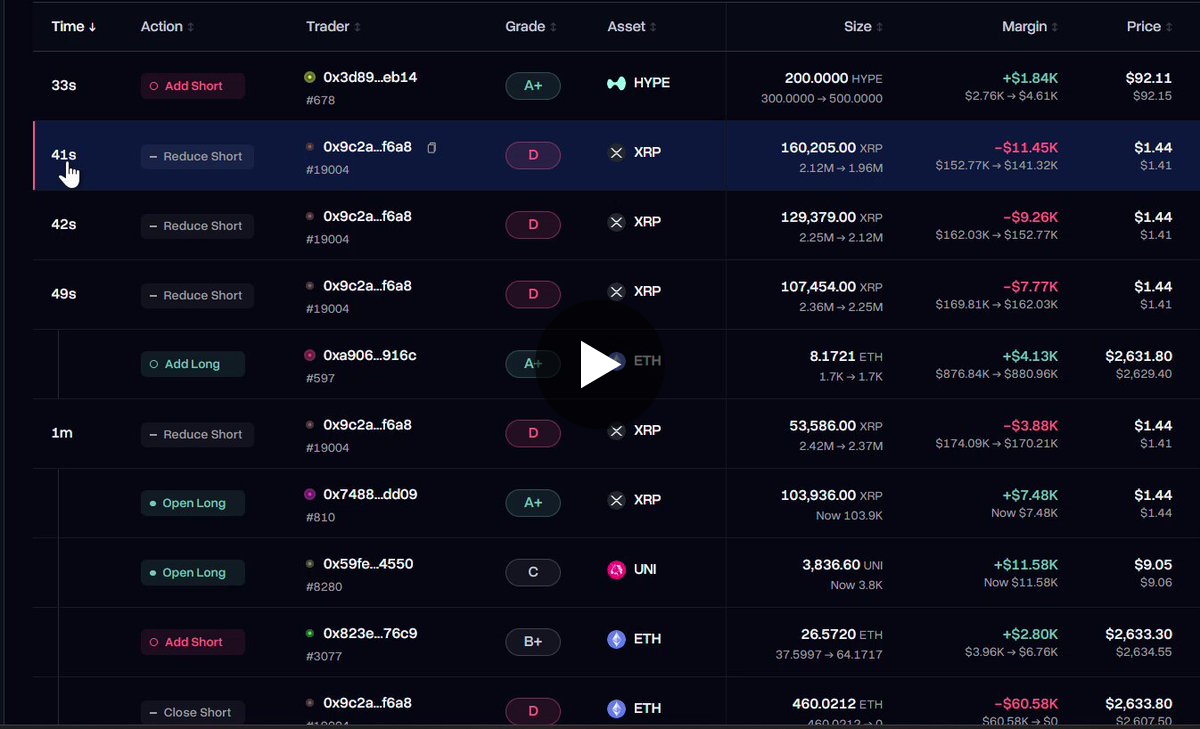Image resolution: width=1200 pixels, height=729 pixels.
Task: Click margin value +$11.58K
Action: [x=1026, y=564]
